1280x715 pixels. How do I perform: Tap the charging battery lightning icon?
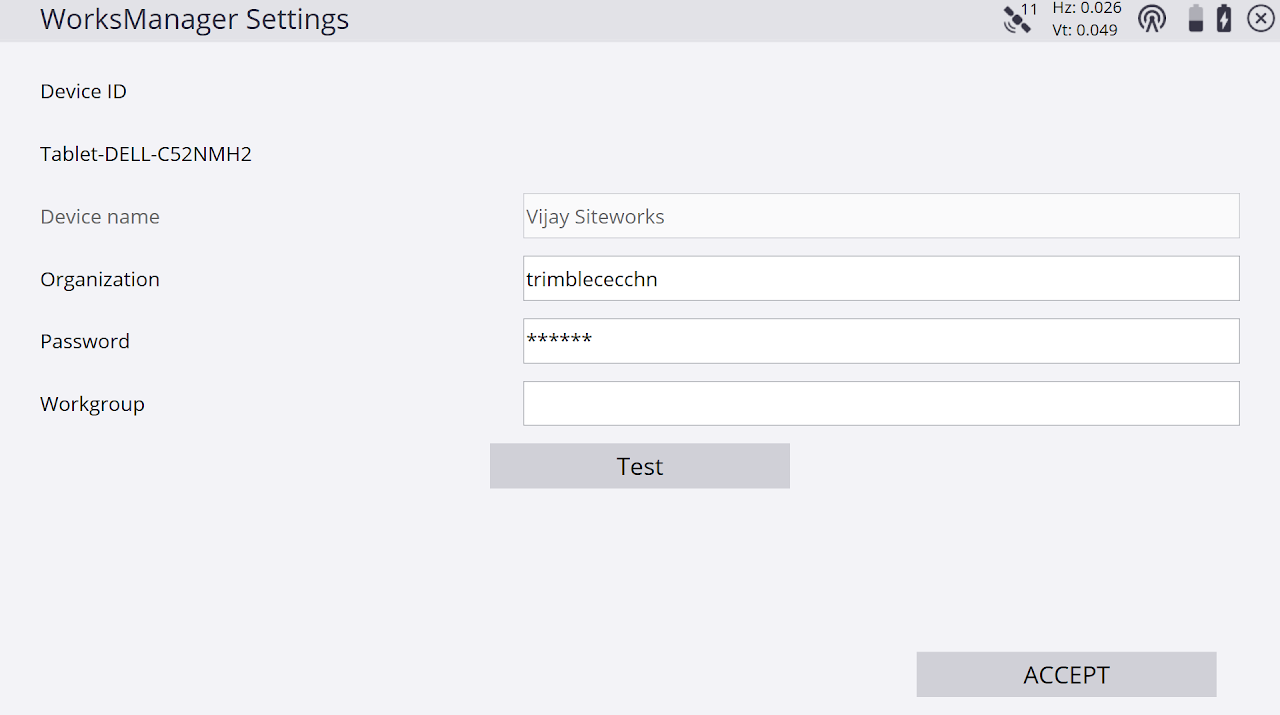(1224, 19)
